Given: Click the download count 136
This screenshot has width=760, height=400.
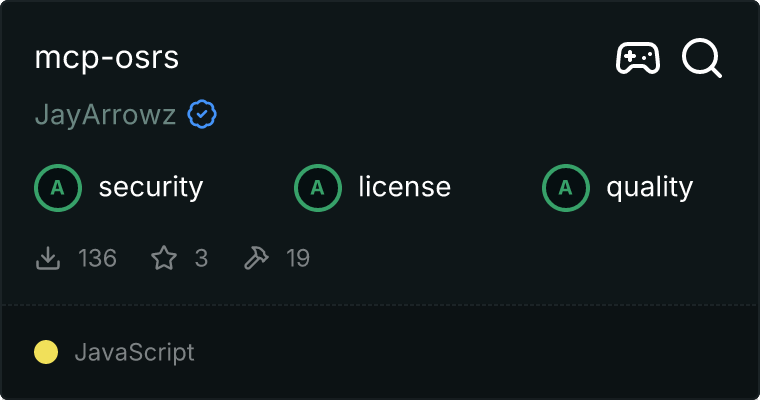Looking at the screenshot, I should tap(97, 259).
